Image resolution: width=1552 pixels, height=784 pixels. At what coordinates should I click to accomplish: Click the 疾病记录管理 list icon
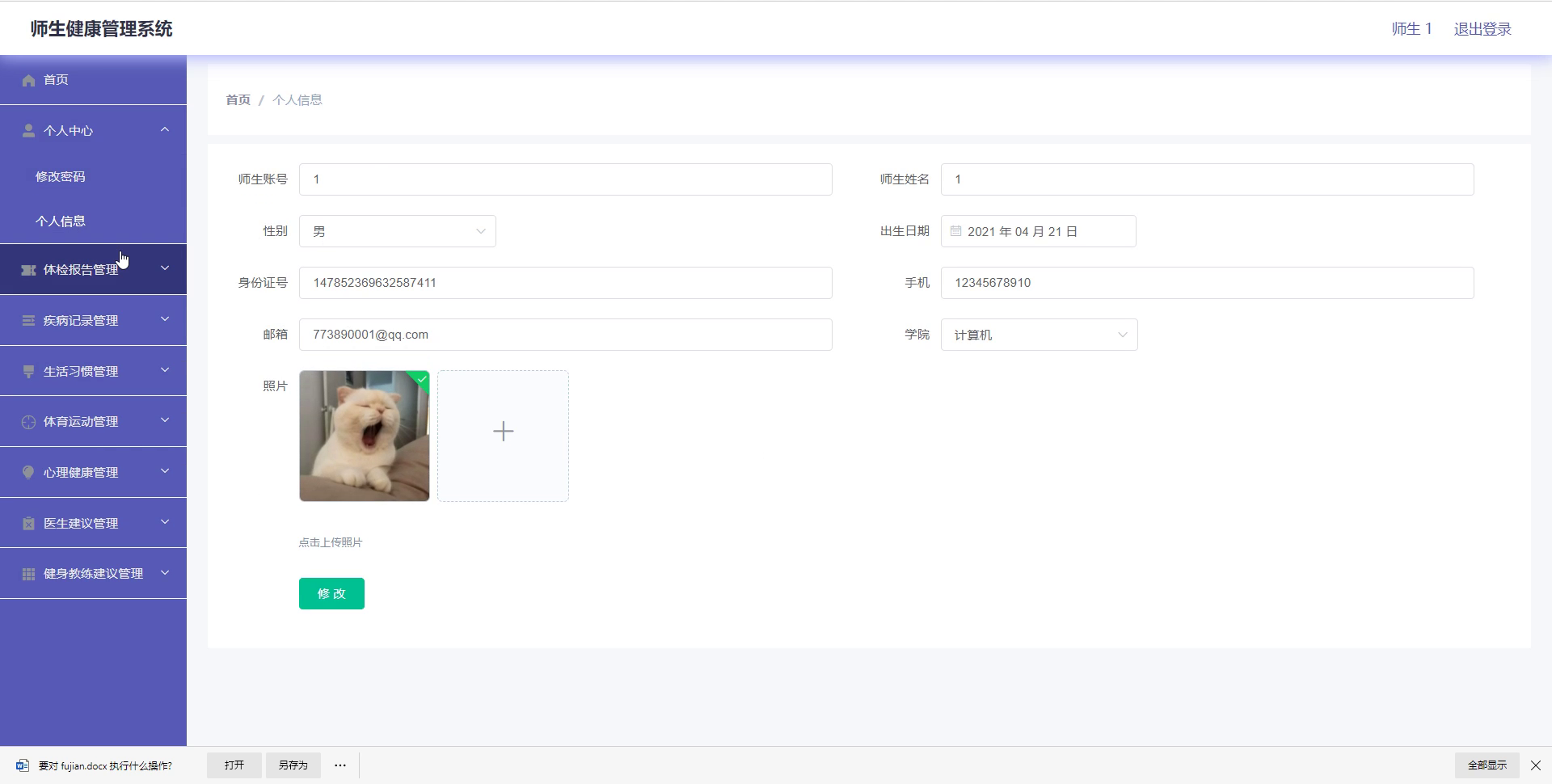[29, 320]
